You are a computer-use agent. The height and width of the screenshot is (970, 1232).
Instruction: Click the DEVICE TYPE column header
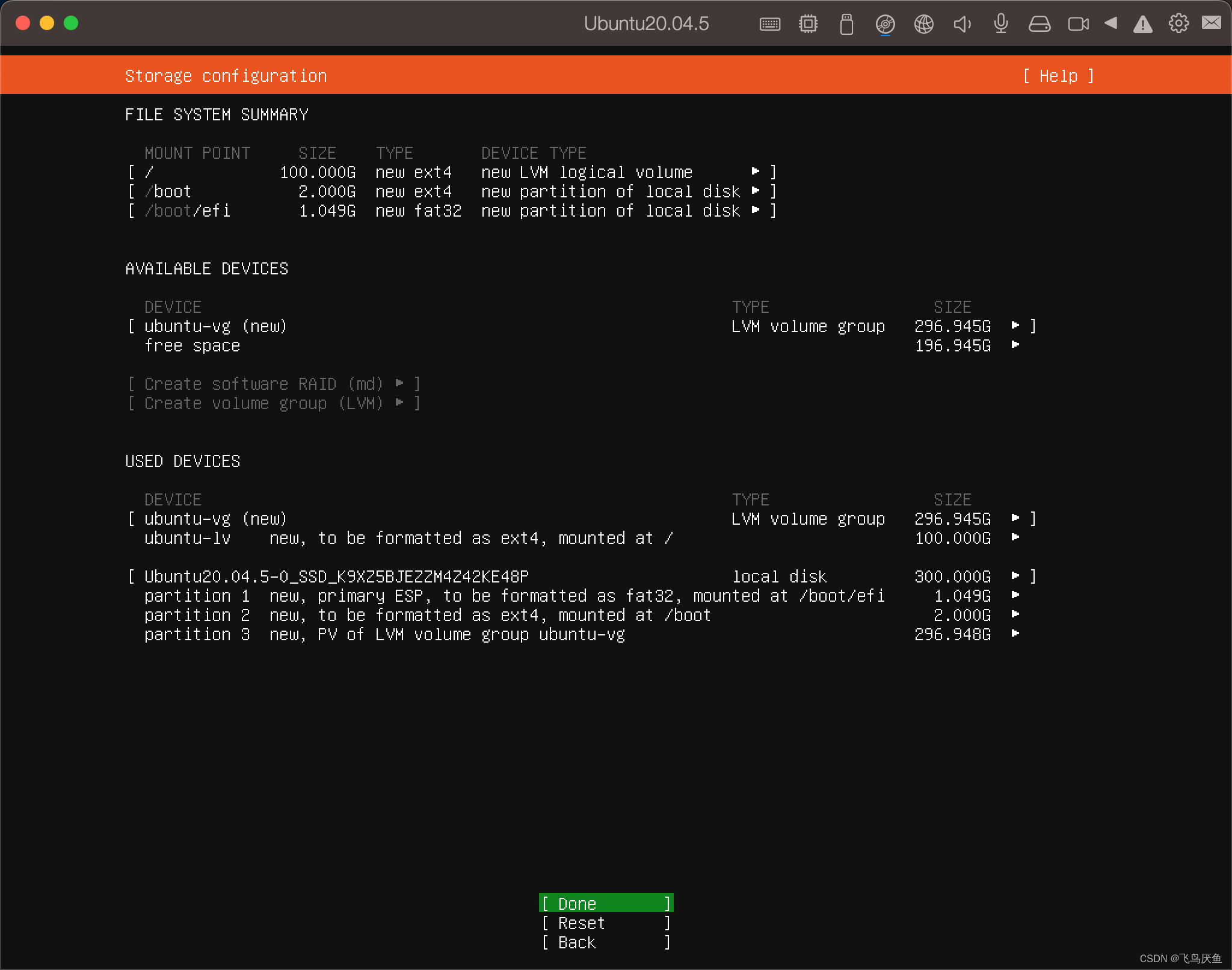[534, 153]
